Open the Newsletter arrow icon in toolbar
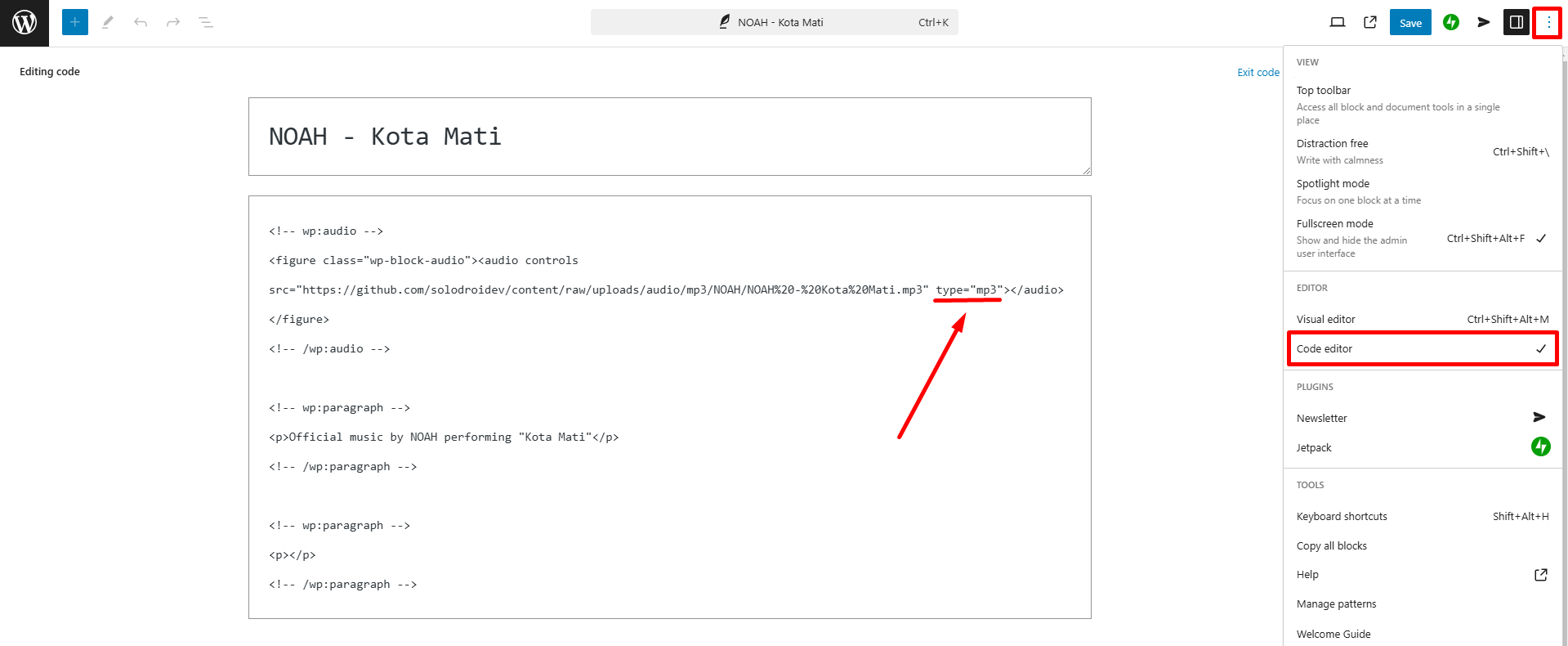The image size is (1568, 646). (x=1484, y=22)
